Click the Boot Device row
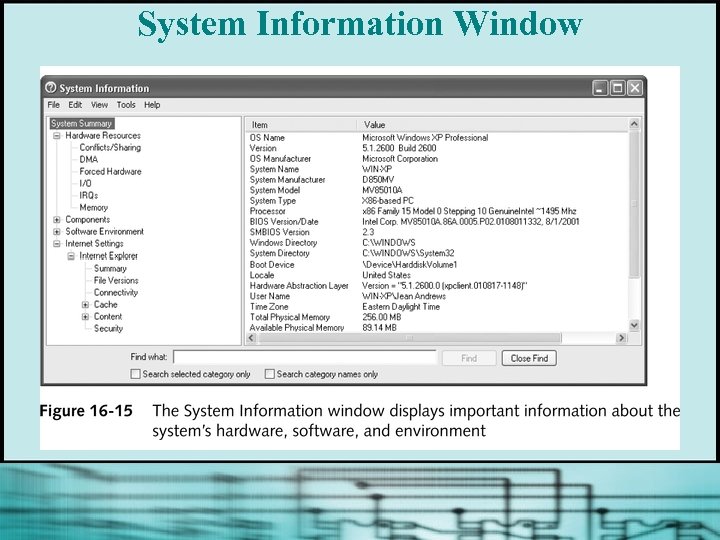Image resolution: width=720 pixels, height=540 pixels. pyautogui.click(x=437, y=265)
